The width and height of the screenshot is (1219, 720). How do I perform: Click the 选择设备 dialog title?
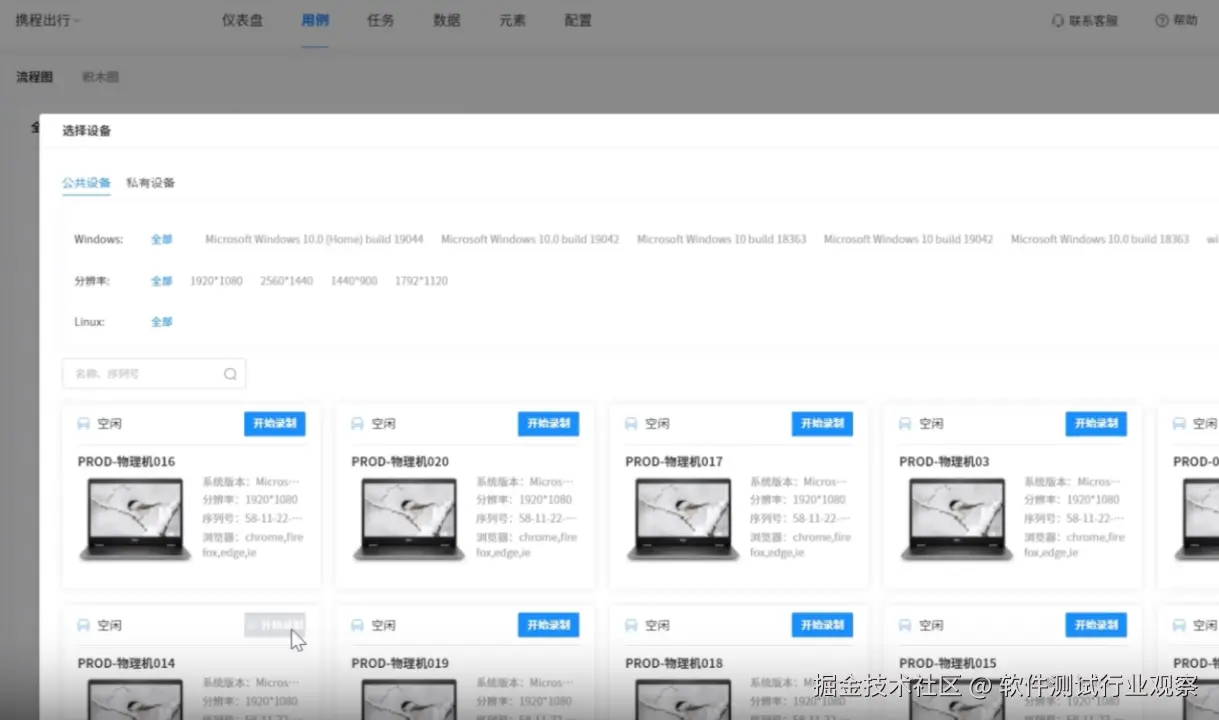click(86, 131)
